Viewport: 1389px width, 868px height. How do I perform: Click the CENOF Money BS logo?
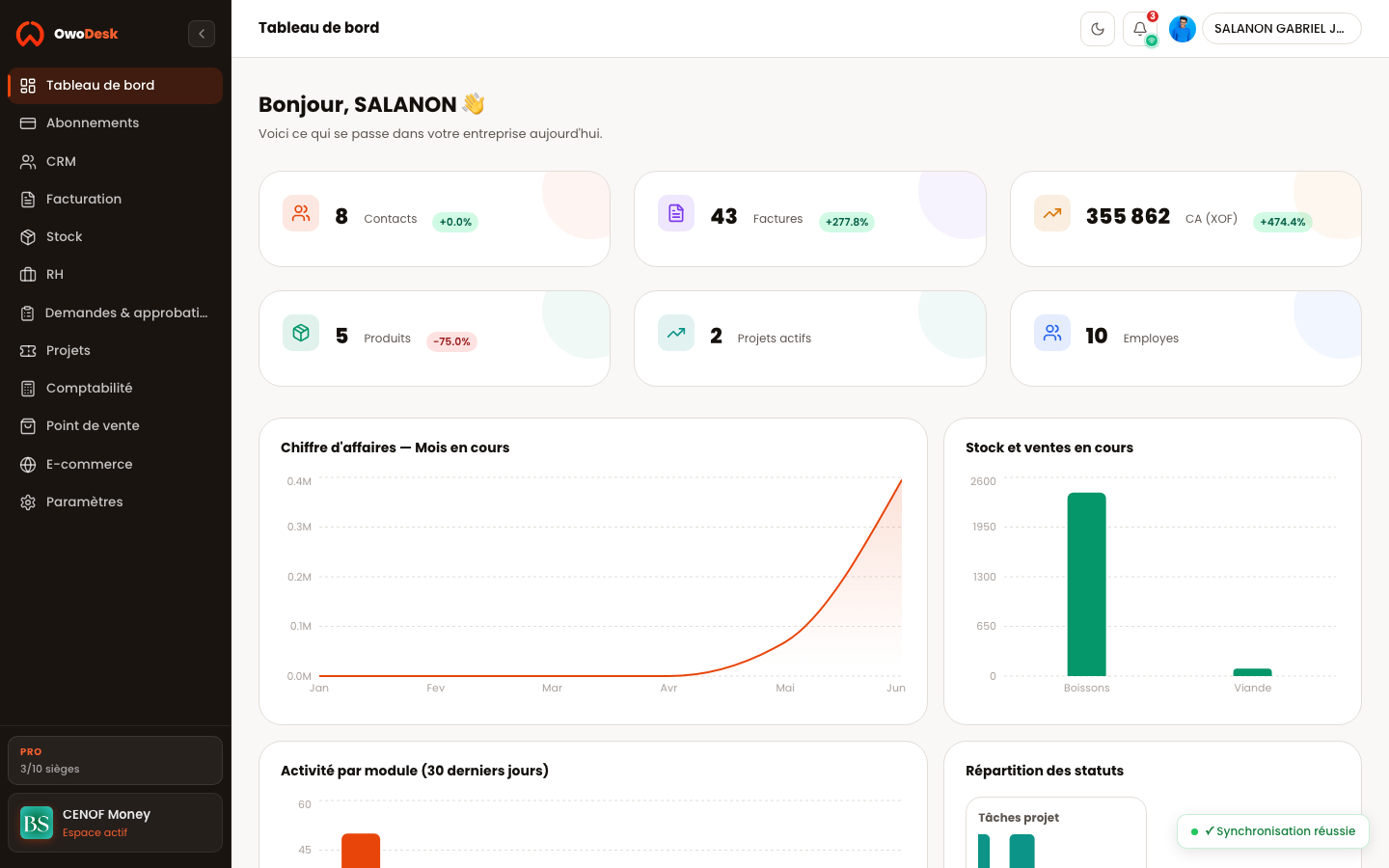click(x=37, y=823)
